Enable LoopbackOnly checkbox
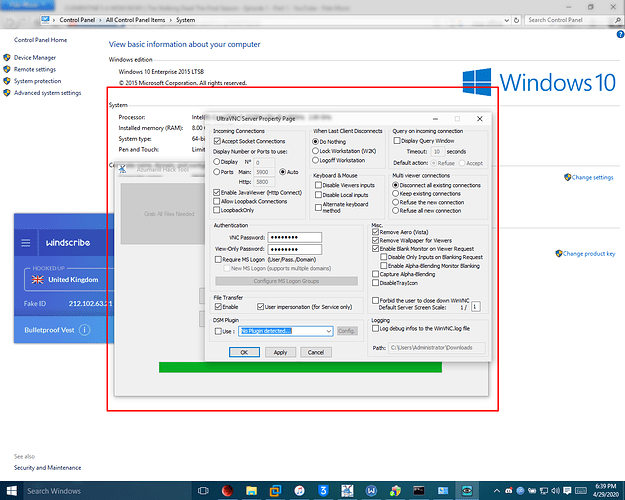Viewport: 625px width, 500px height. (217, 210)
